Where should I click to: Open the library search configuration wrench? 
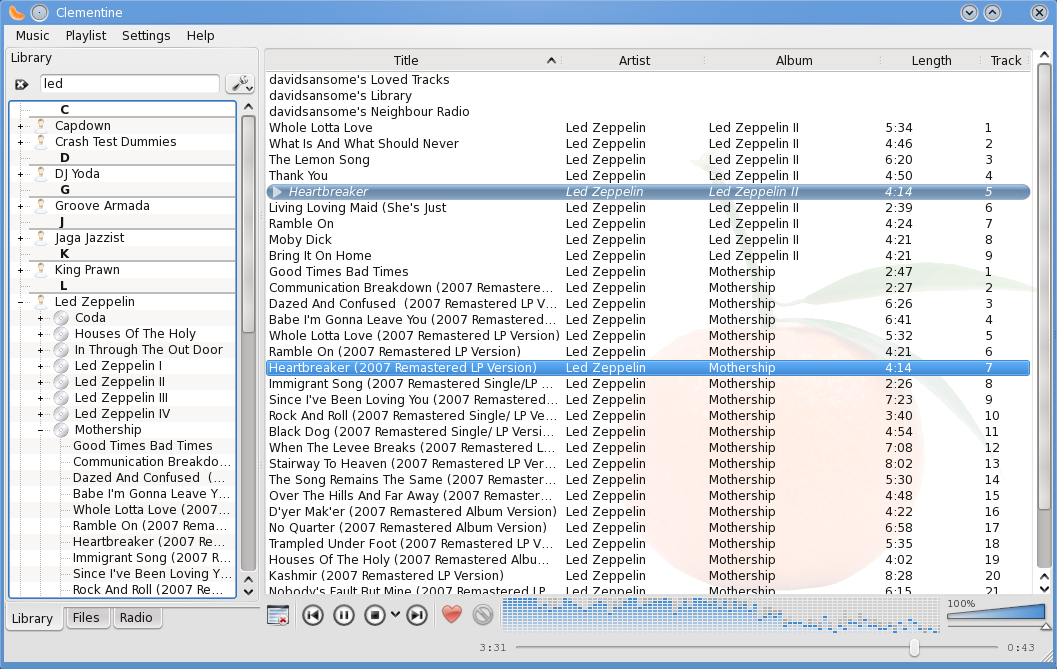pyautogui.click(x=240, y=84)
